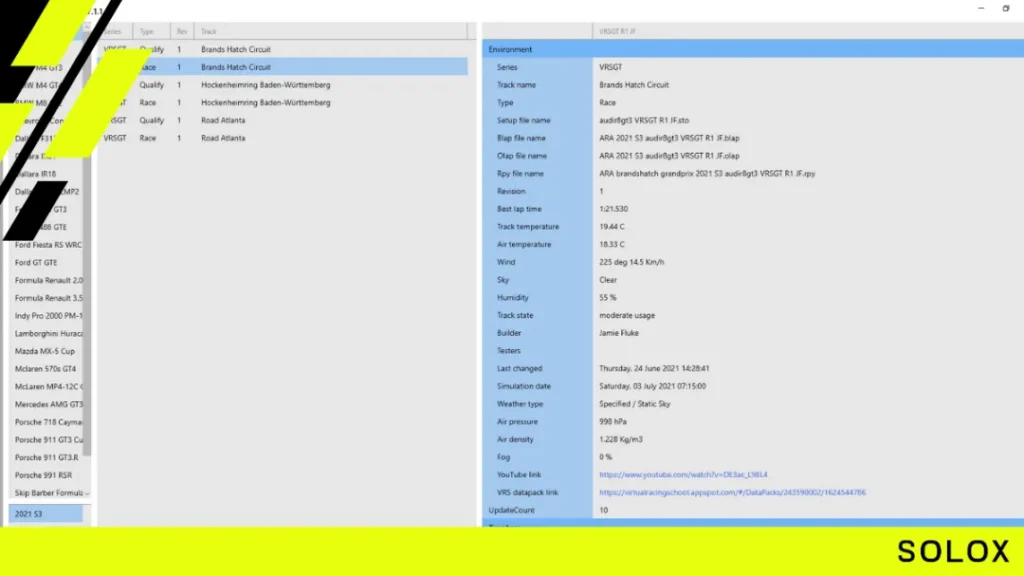Screen dimensions: 1024x576
Task: Choose Dallara IR18 in car list
Action: [x=36, y=174]
